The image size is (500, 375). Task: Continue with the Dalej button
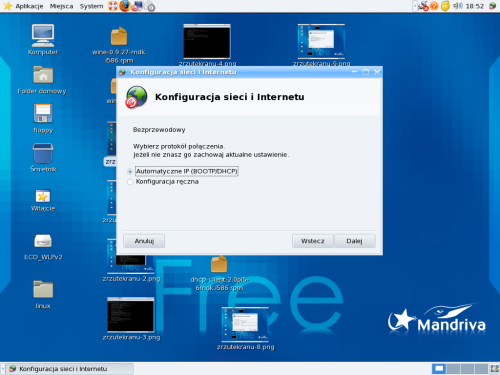click(x=354, y=241)
